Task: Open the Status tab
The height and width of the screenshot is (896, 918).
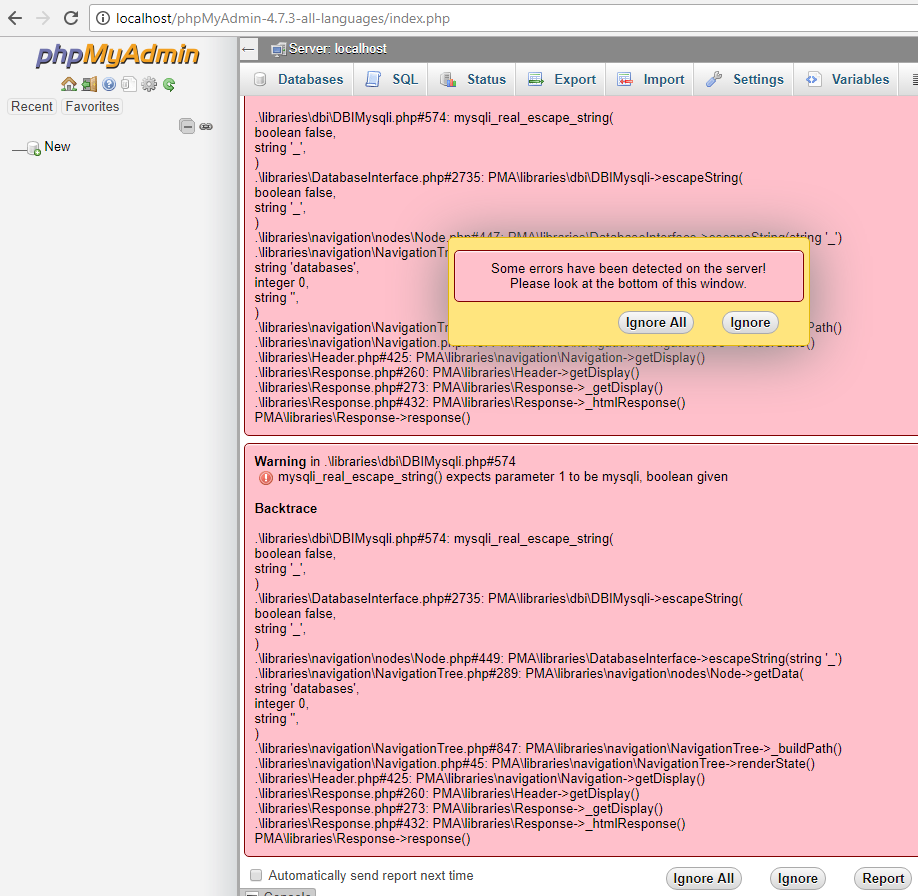Action: (473, 80)
